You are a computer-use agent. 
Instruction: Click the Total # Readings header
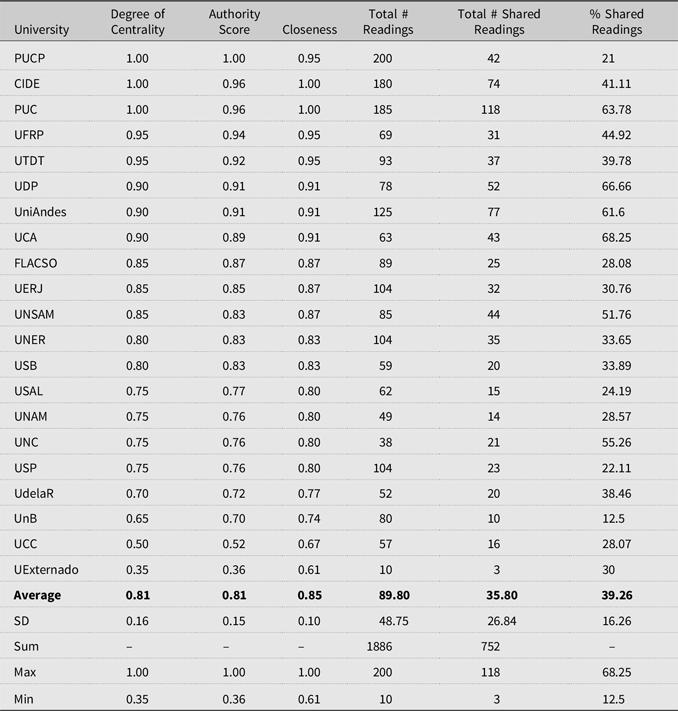388,22
